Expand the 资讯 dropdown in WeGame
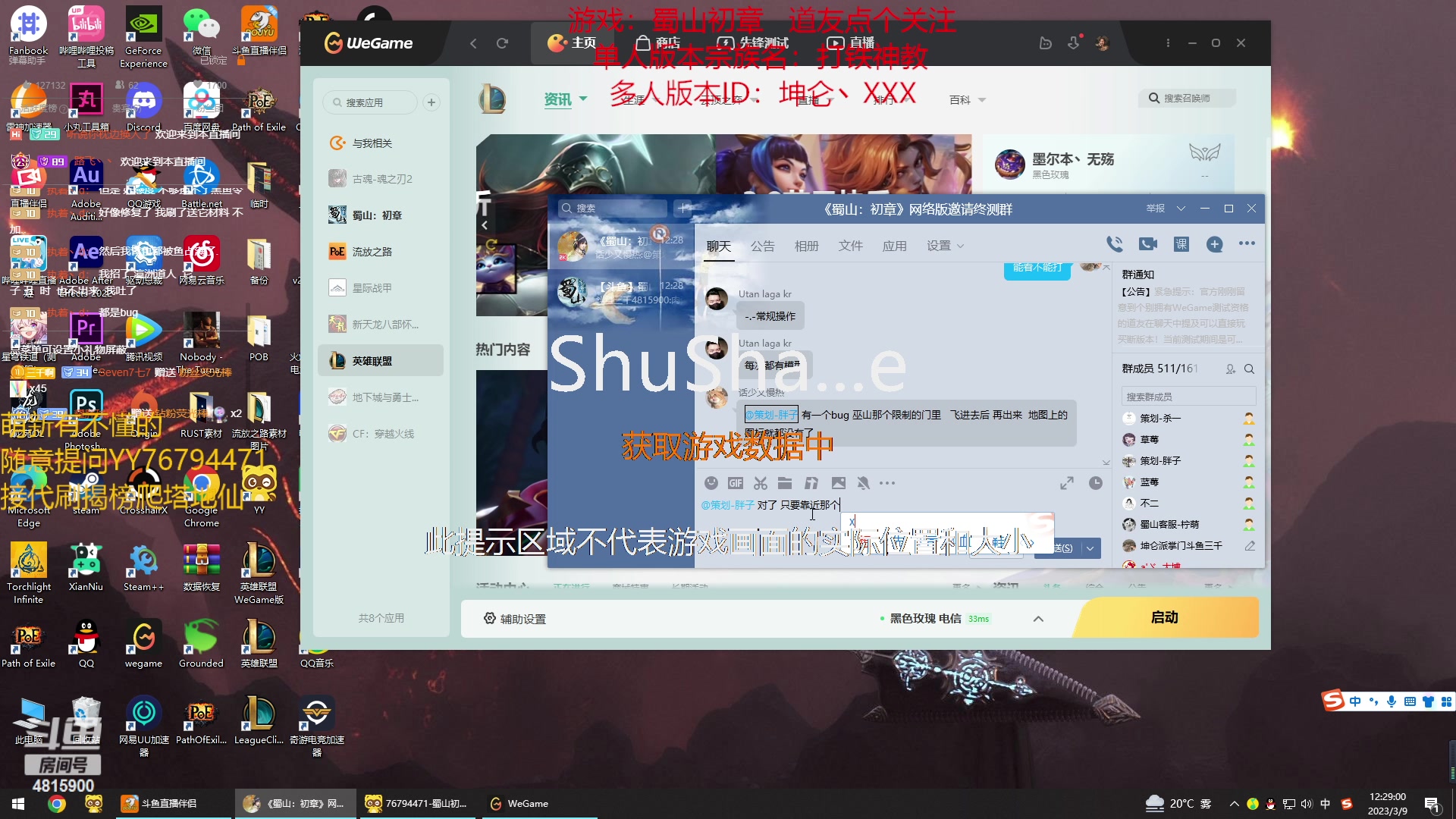Image resolution: width=1456 pixels, height=819 pixels. [583, 99]
